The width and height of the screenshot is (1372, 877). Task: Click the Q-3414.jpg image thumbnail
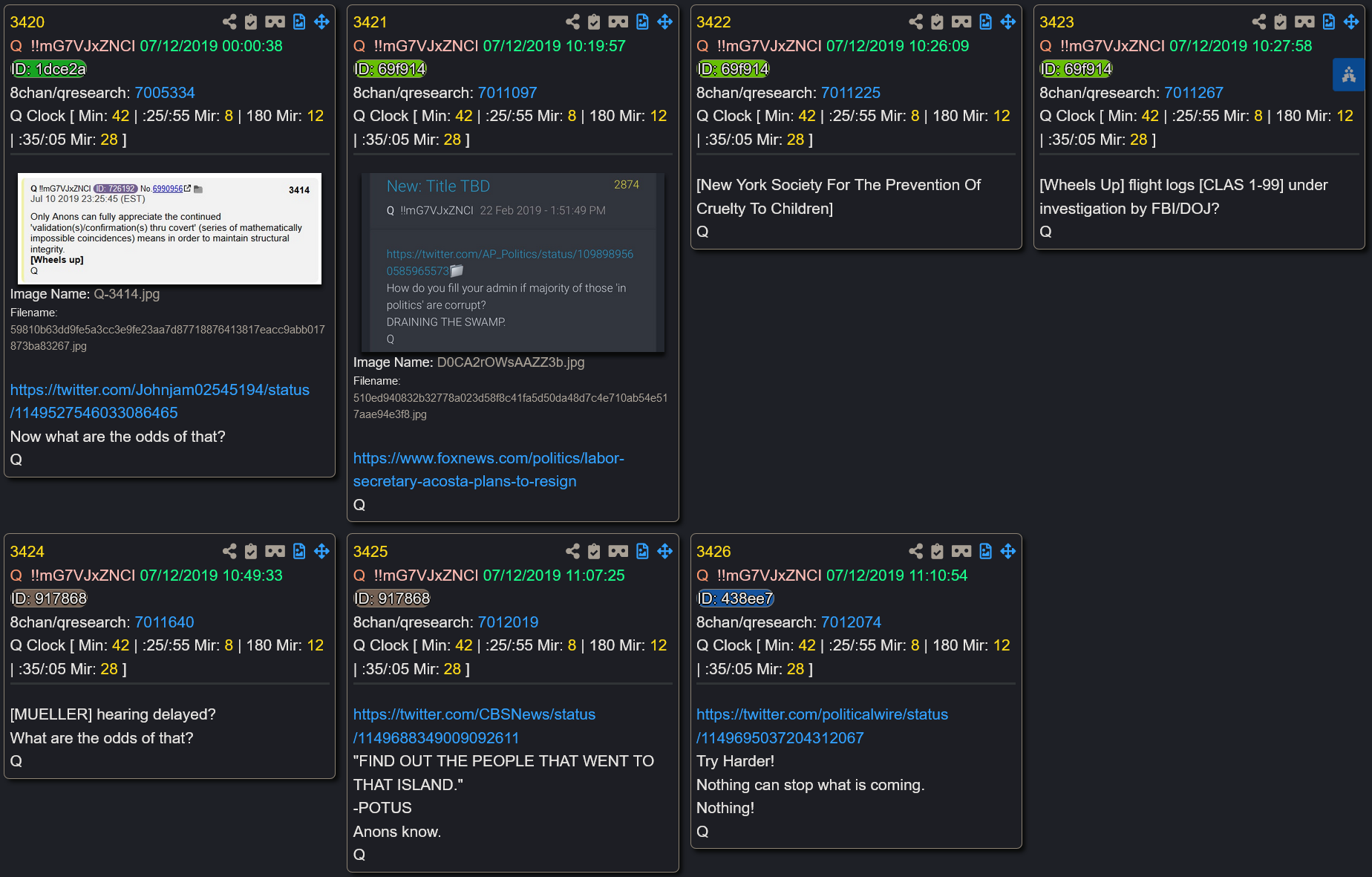169,229
